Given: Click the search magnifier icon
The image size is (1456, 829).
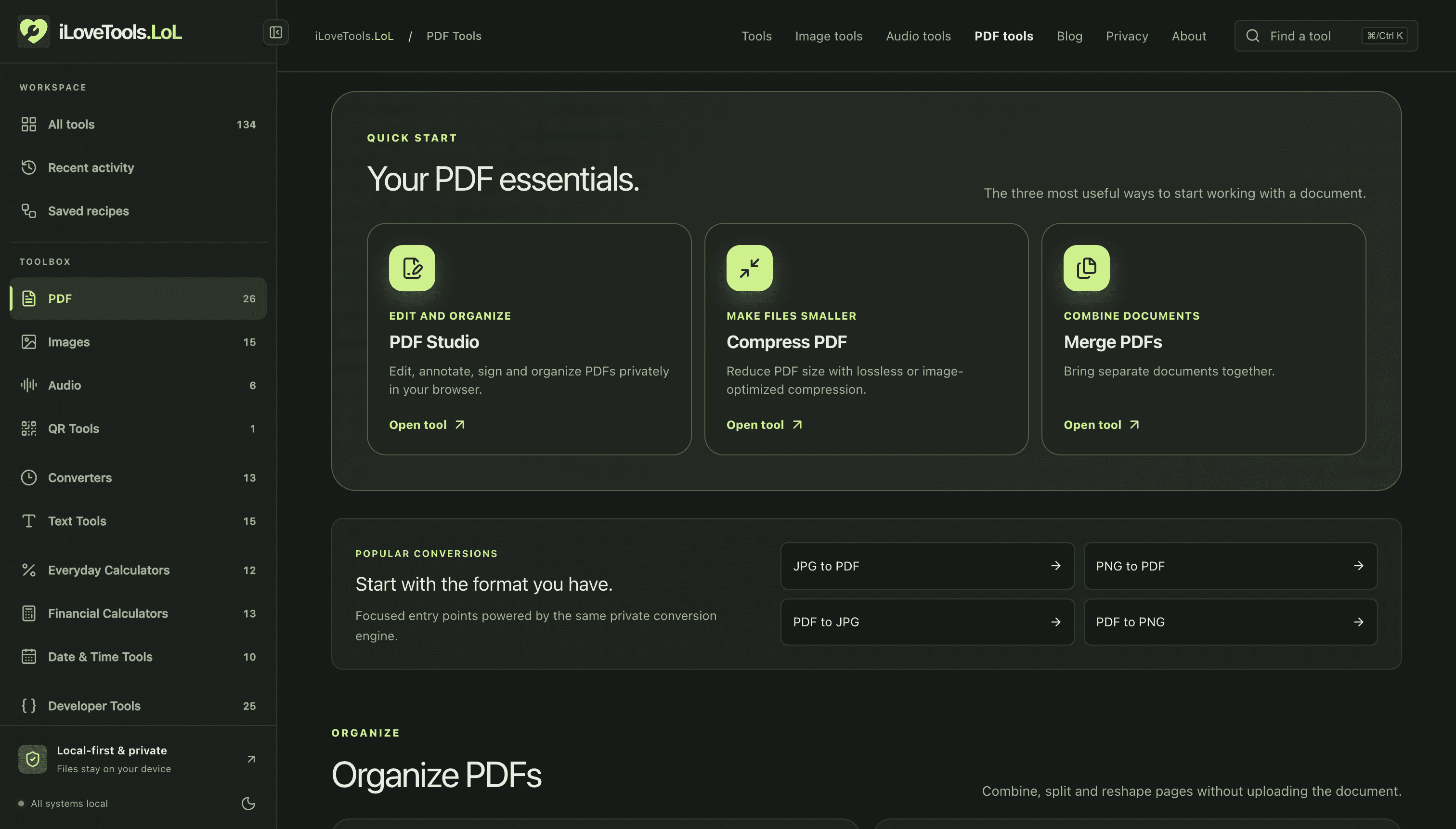Looking at the screenshot, I should [x=1252, y=36].
